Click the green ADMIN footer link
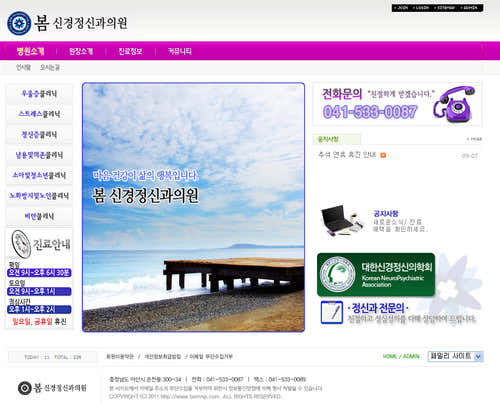The height and width of the screenshot is (404, 500). [411, 356]
